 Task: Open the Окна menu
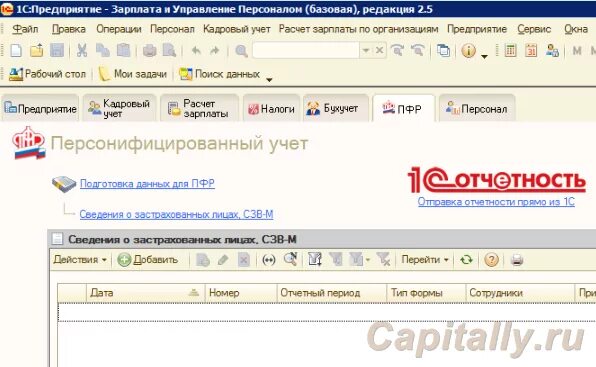point(575,29)
